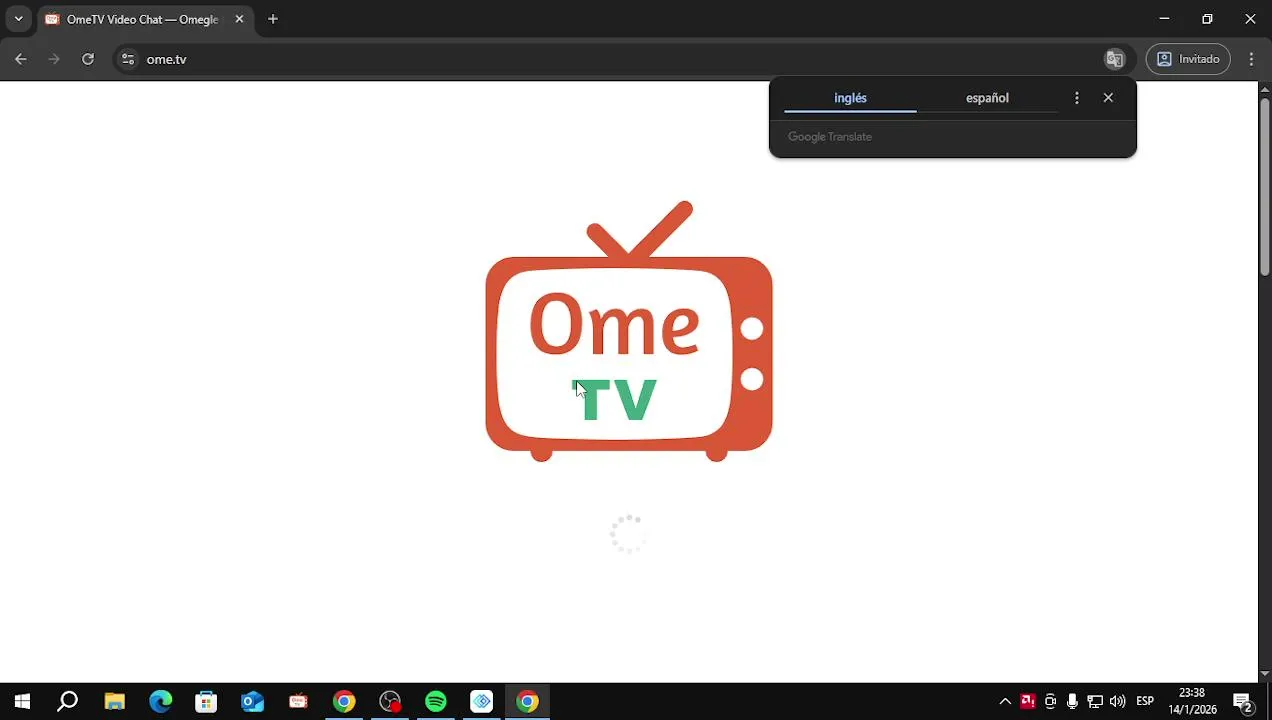Select the OmeTV Video Chat tab
The image size is (1272, 720).
(144, 19)
